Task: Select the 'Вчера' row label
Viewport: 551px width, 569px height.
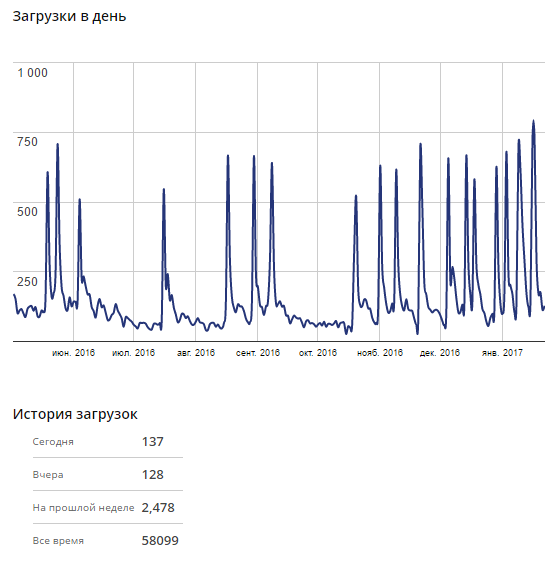Action: [x=48, y=475]
